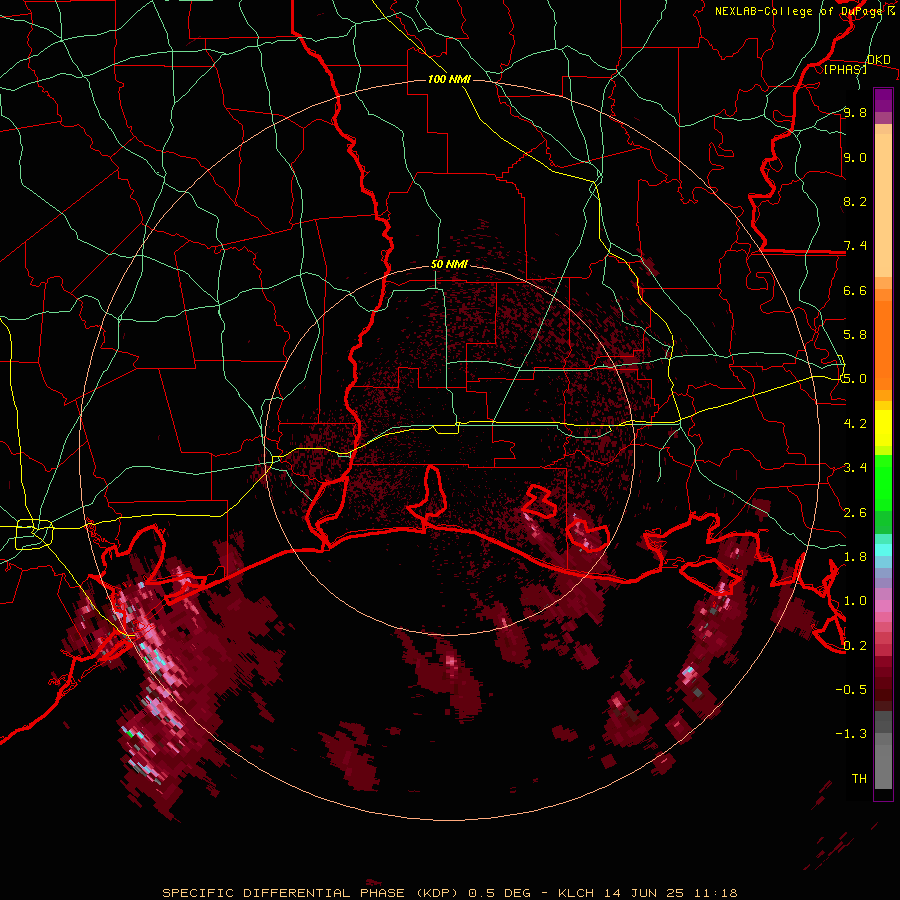Click the 3.4 scale value

coord(855,468)
